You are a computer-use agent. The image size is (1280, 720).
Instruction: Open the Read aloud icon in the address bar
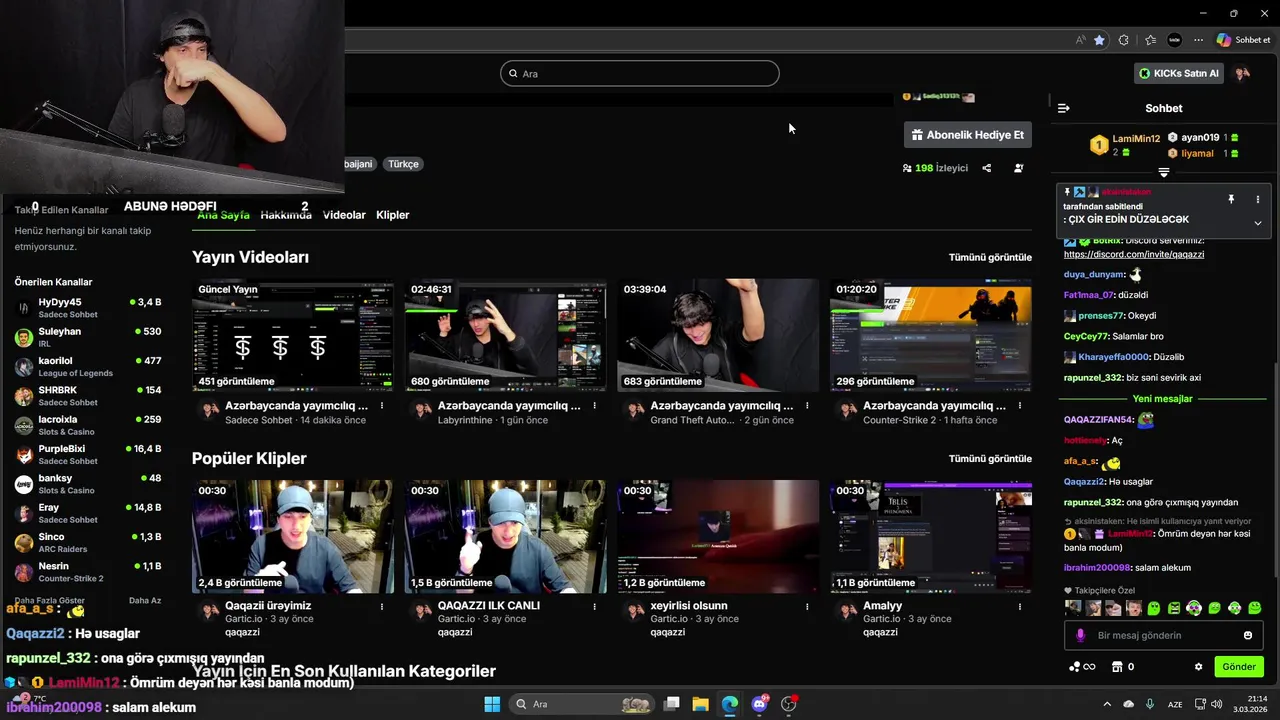point(1080,40)
